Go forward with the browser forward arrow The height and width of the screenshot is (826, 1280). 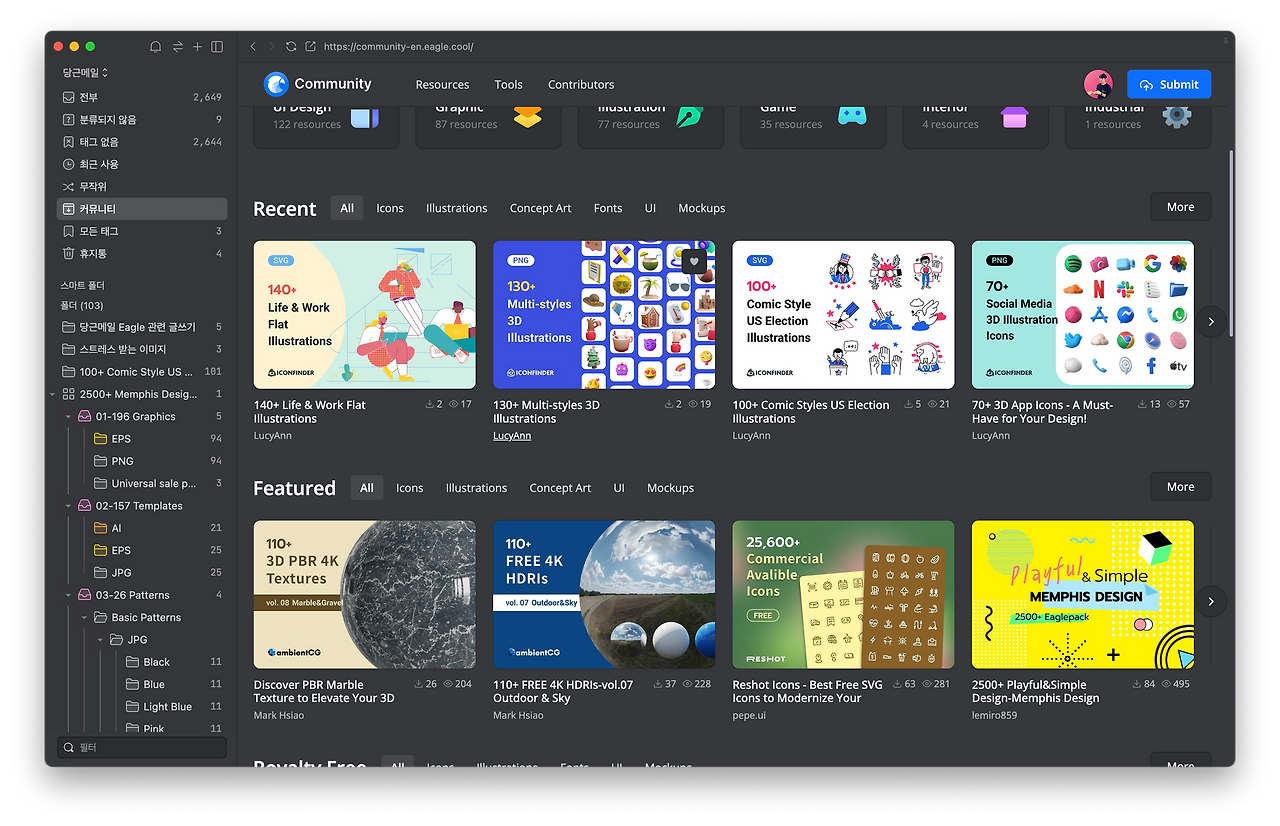(271, 47)
